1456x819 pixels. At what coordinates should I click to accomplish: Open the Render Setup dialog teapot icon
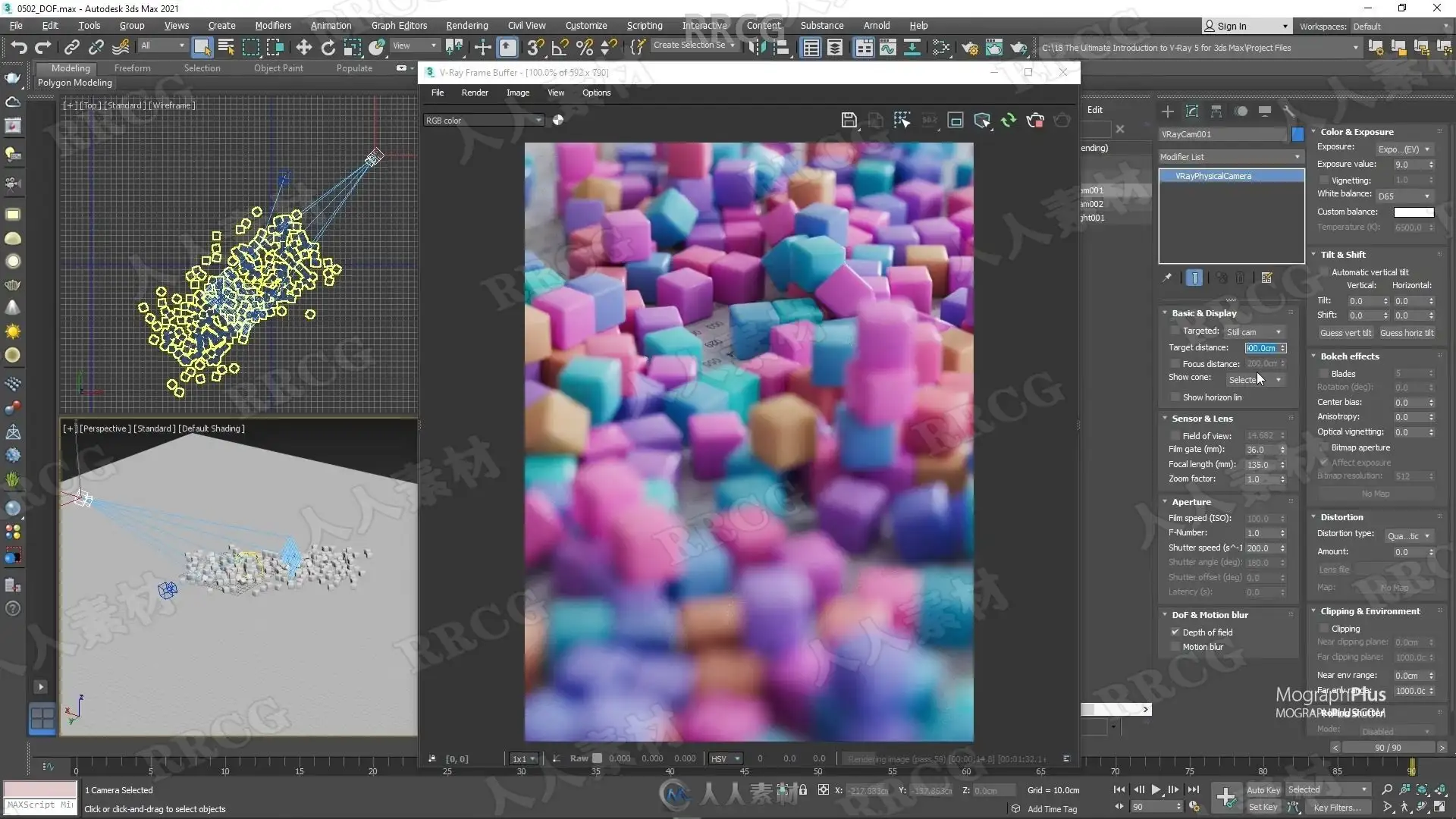969,47
